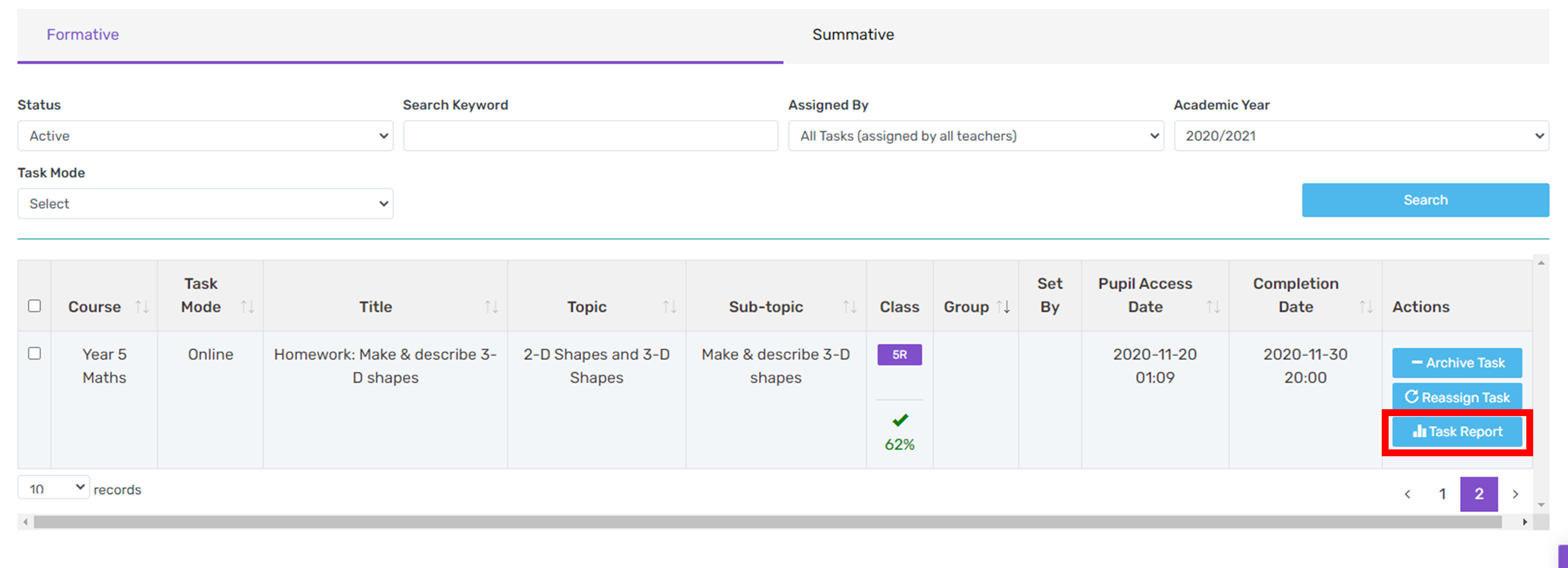The width and height of the screenshot is (1568, 568).
Task: Click page 2 in pagination
Action: pyautogui.click(x=1478, y=494)
